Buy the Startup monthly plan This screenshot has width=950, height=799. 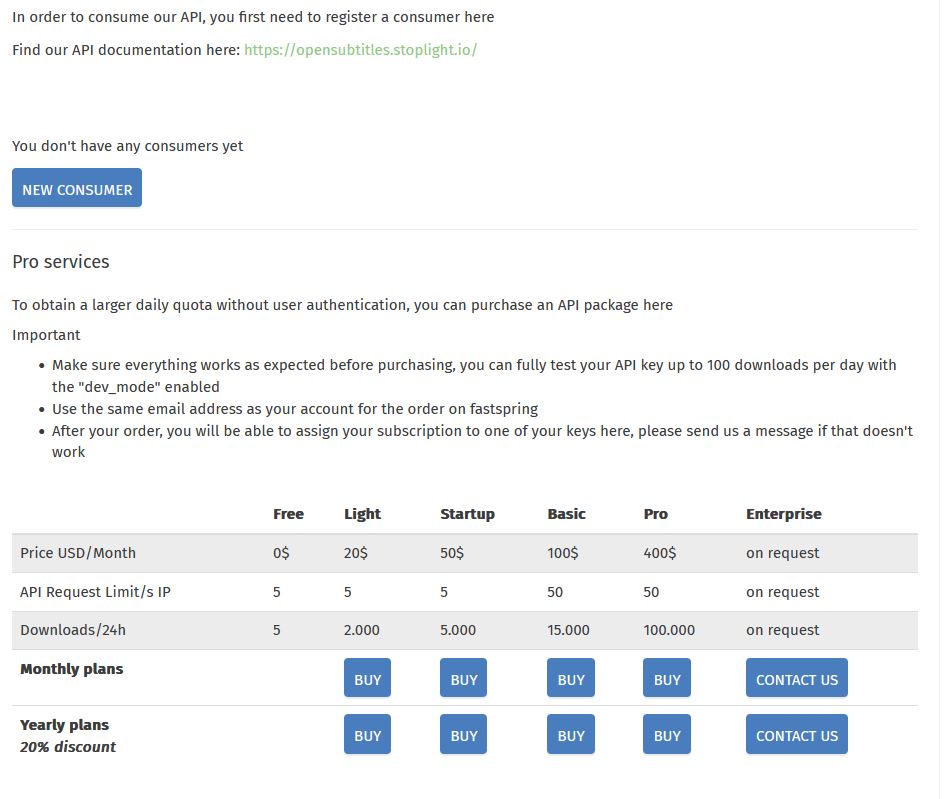coord(463,679)
